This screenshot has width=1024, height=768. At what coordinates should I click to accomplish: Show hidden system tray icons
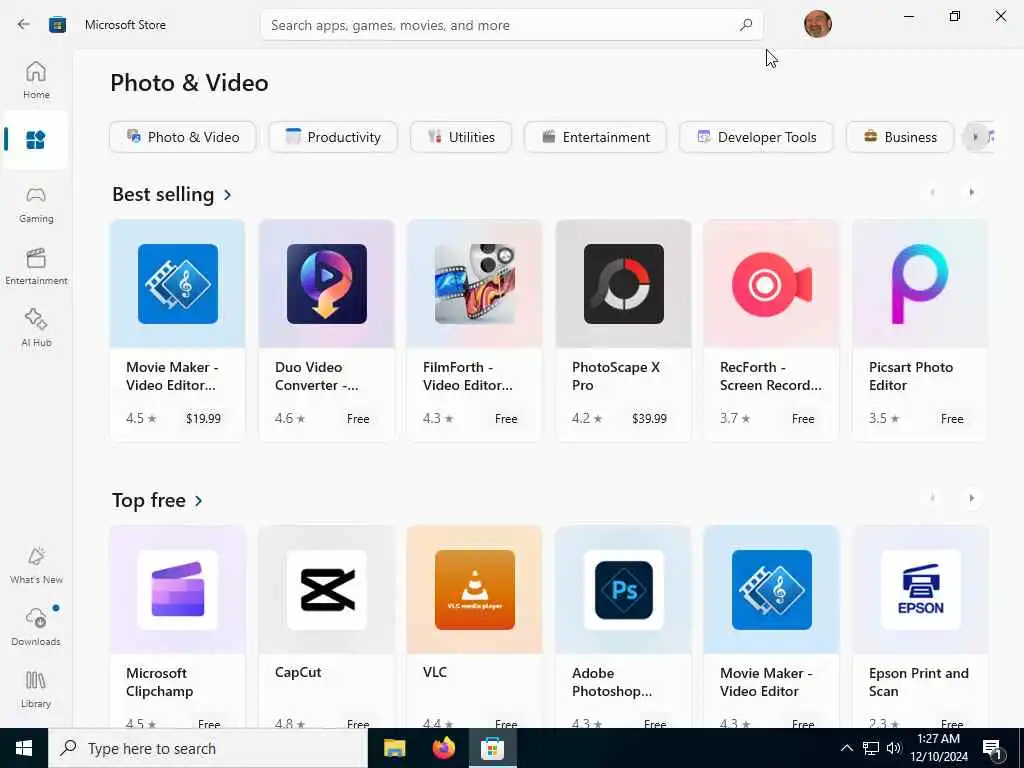click(846, 748)
